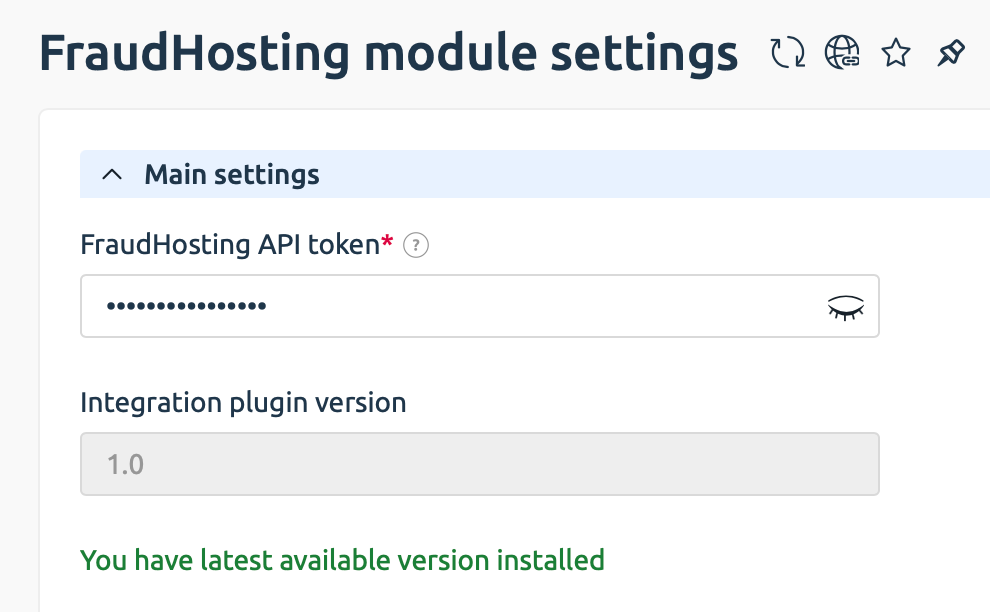Click the word FraudHosting in the title
990x612 pixels.
click(x=194, y=53)
